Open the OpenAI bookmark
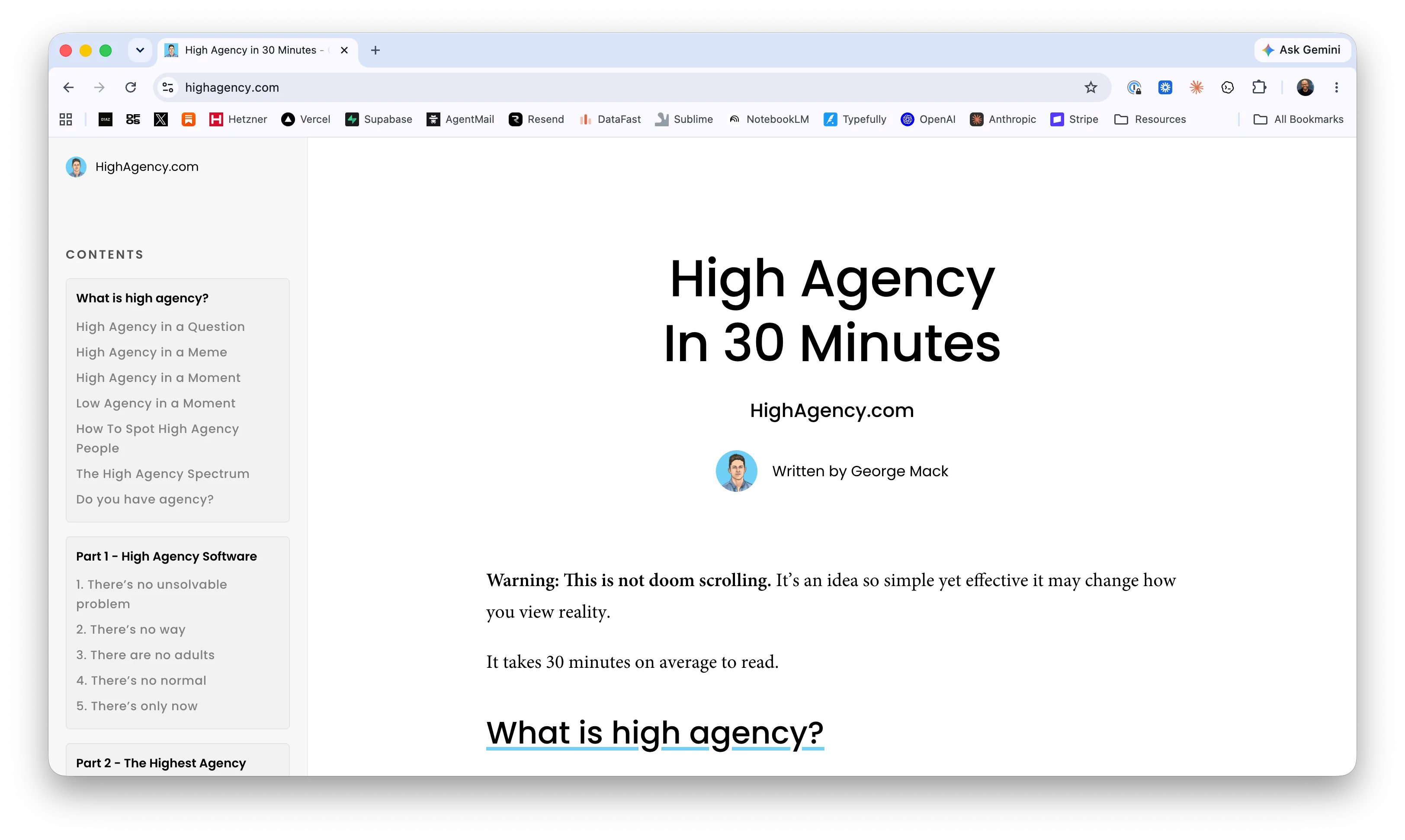The image size is (1405, 840). click(928, 119)
